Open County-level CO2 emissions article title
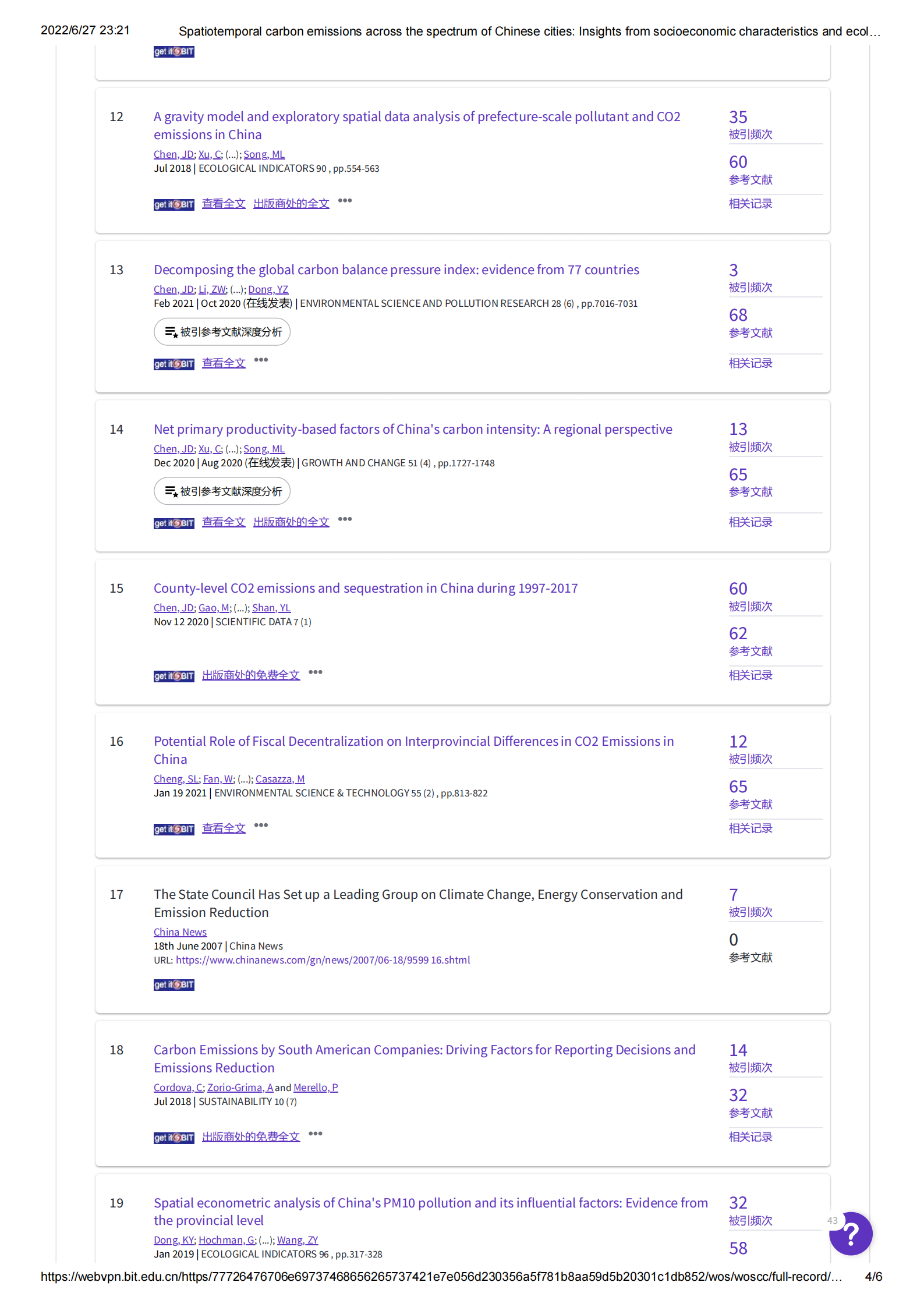Viewport: 924px width, 1307px height. pyautogui.click(x=365, y=588)
